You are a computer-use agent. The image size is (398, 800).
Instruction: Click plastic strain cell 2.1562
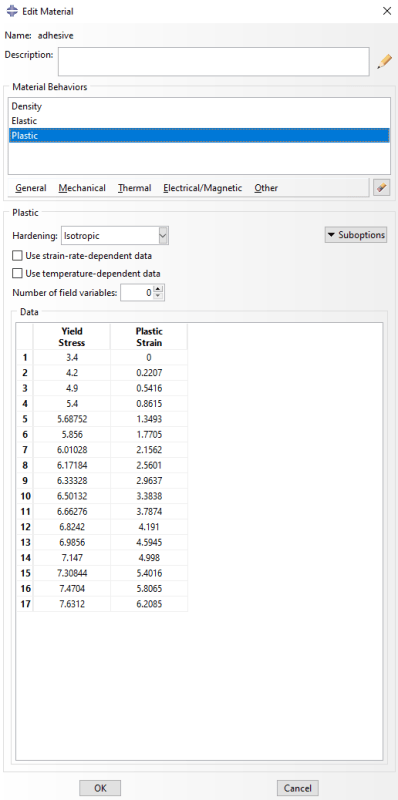click(148, 450)
